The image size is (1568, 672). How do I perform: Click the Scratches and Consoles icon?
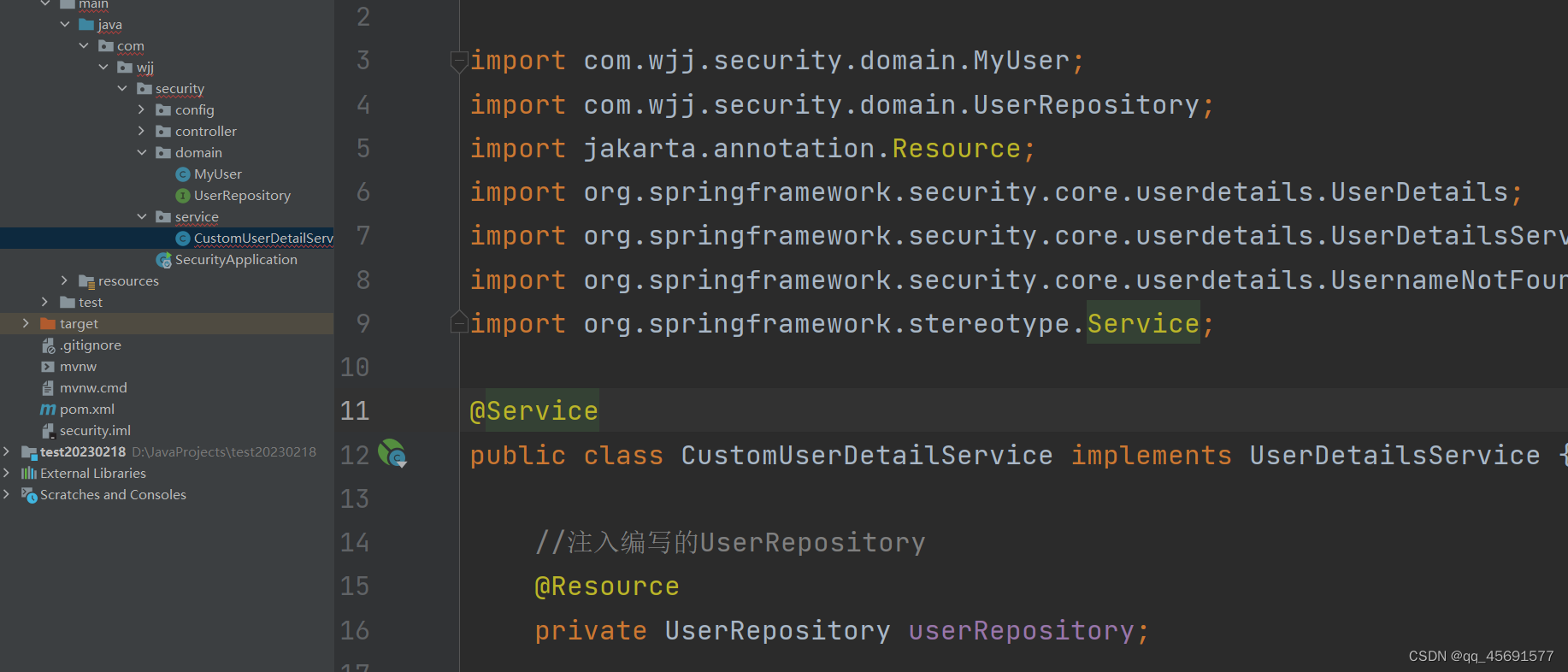click(x=29, y=495)
